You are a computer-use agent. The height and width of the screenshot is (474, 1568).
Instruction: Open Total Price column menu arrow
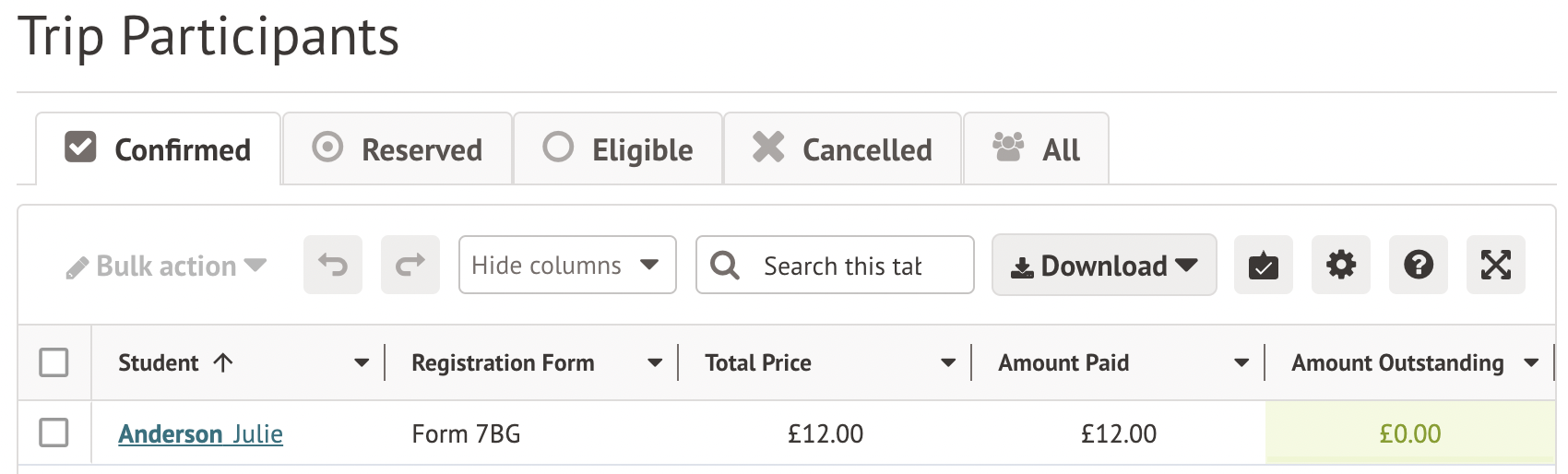click(947, 363)
